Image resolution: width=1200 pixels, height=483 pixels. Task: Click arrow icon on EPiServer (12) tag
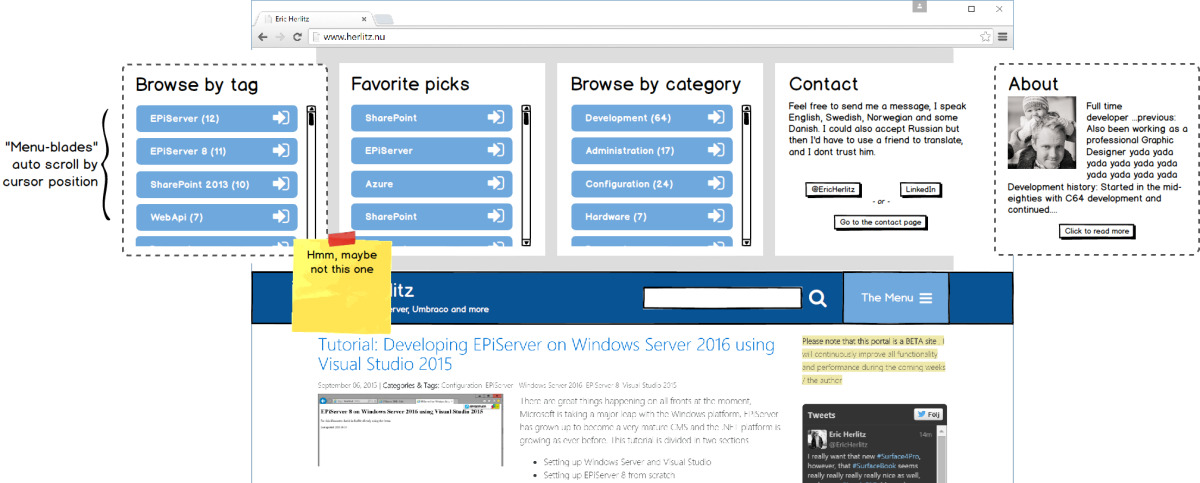[281, 119]
